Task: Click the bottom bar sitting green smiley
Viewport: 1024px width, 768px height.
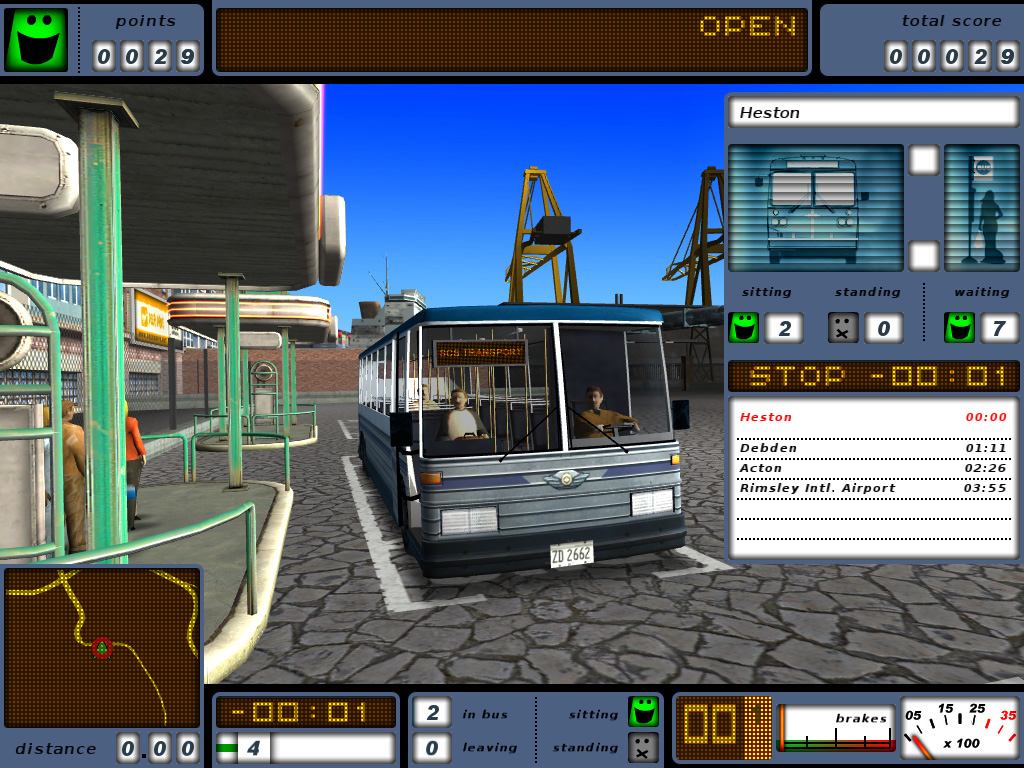Action: pos(643,712)
